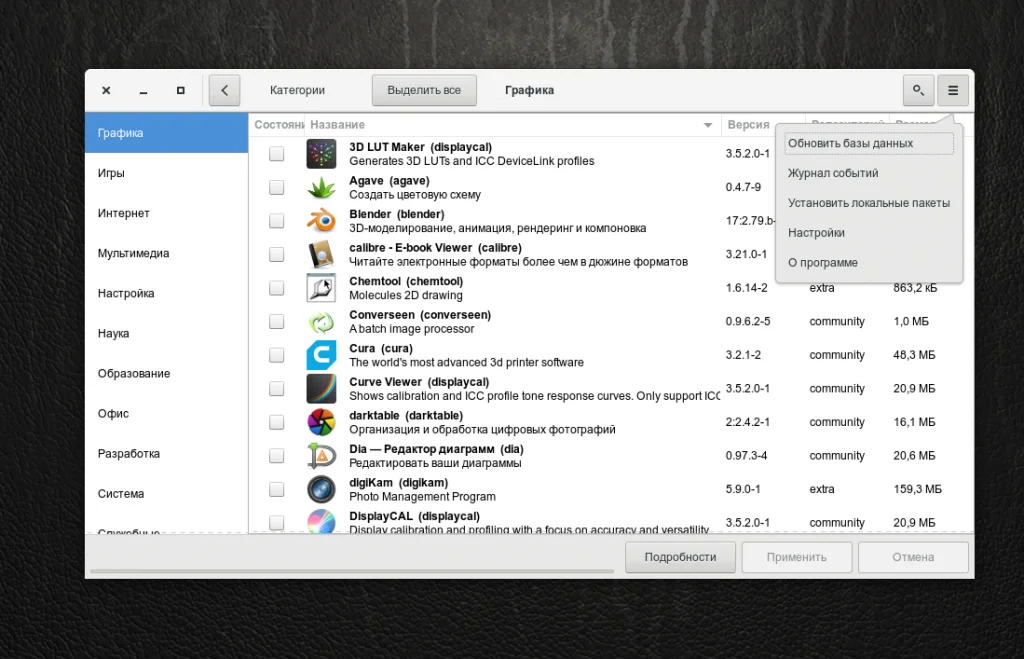
Task: Click the Состояние column header
Action: (x=278, y=125)
